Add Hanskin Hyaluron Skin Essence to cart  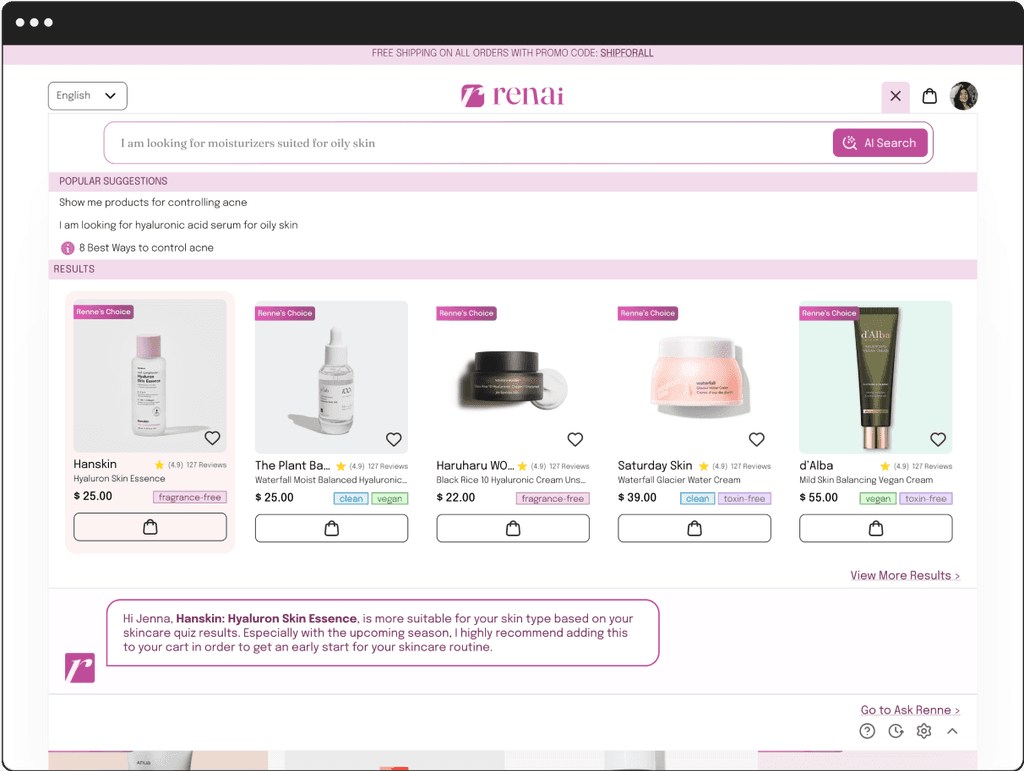point(150,527)
